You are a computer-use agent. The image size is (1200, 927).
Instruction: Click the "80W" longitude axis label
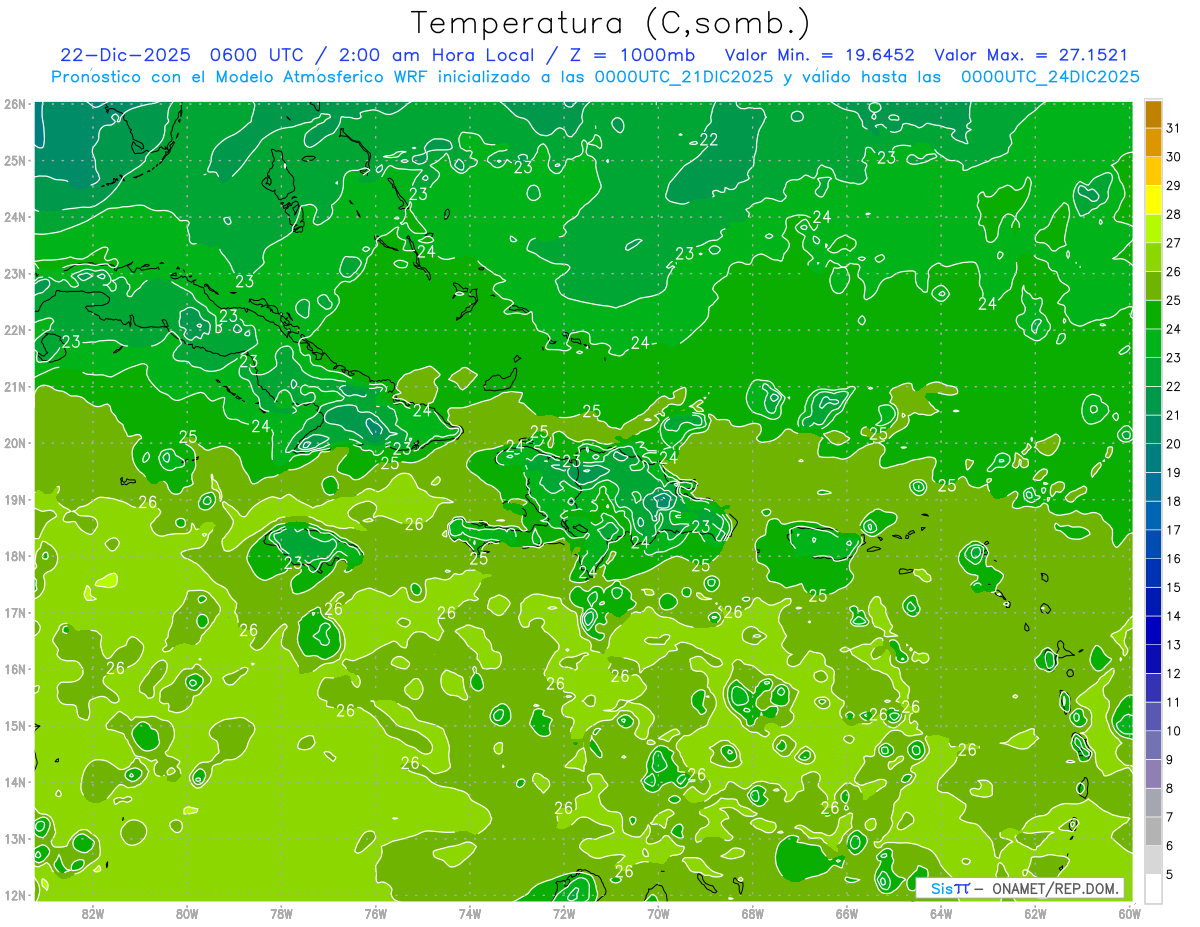pos(187,913)
